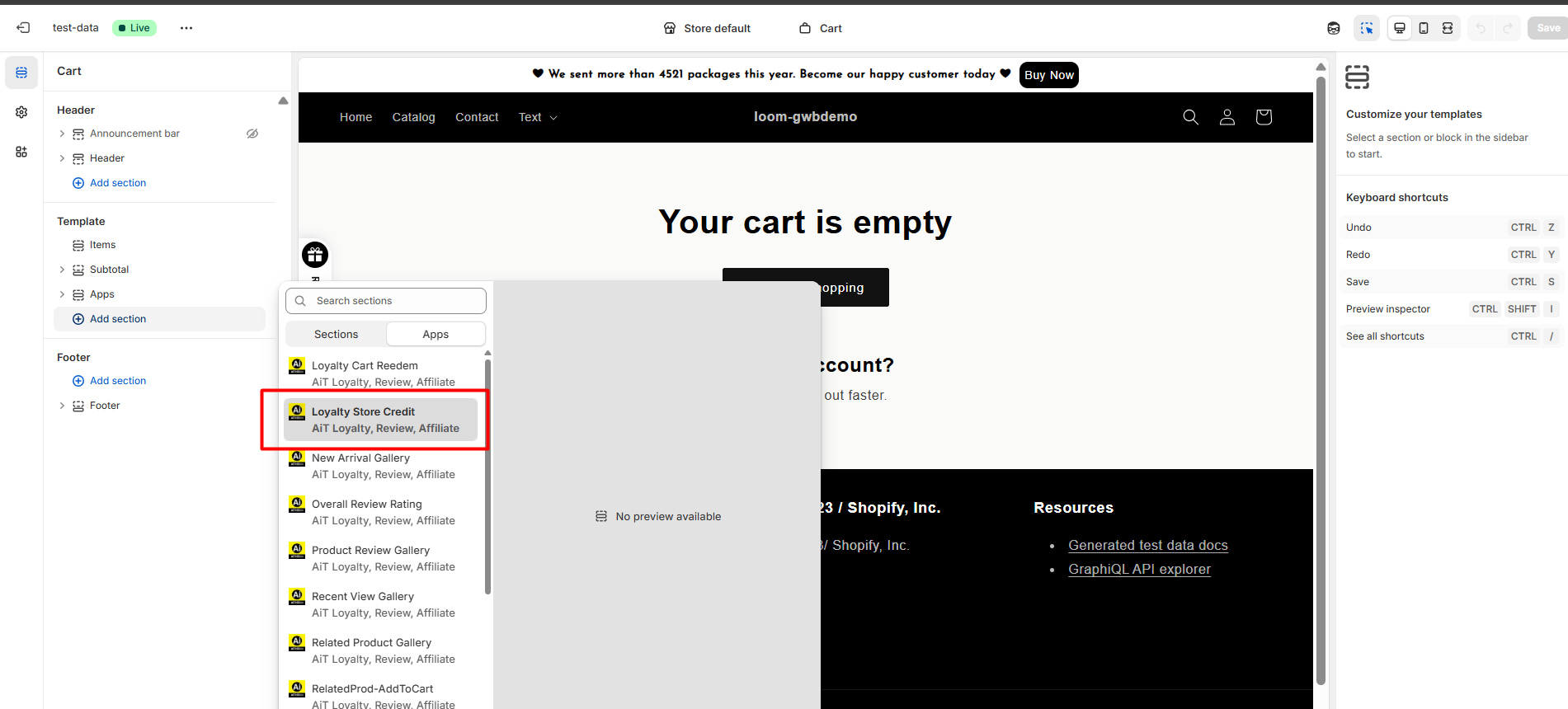
Task: Open the Text menu dropdown
Action: pos(538,117)
